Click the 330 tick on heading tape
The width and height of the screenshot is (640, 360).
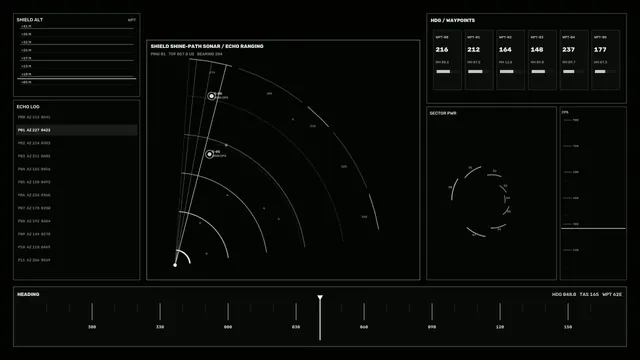pyautogui.click(x=160, y=312)
